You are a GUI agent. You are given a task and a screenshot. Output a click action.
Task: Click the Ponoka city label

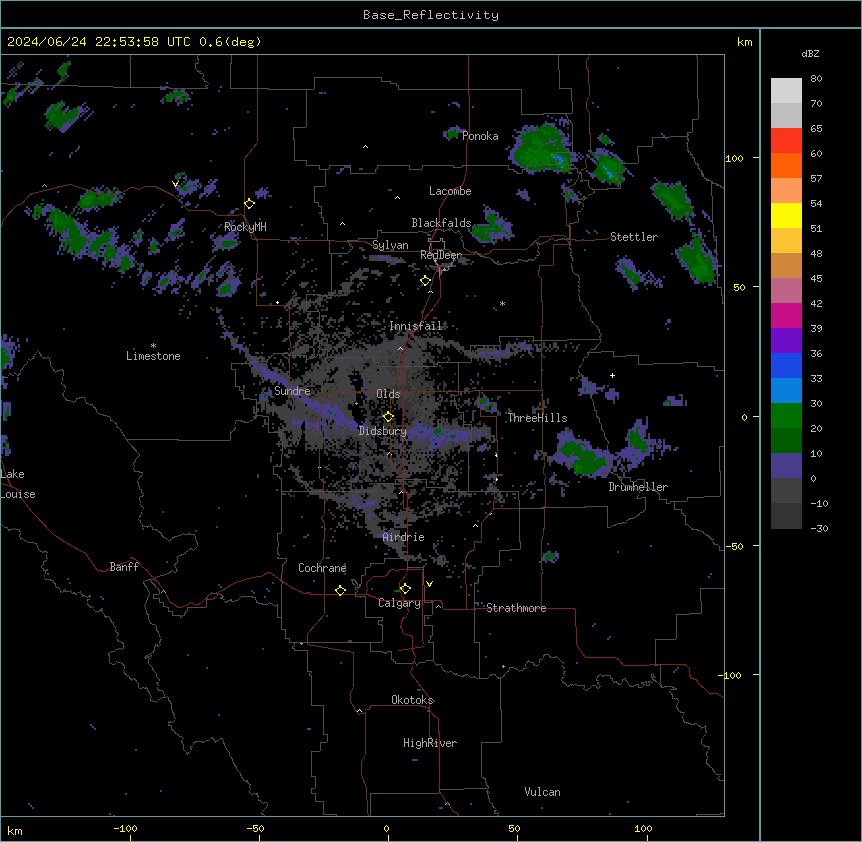click(480, 136)
